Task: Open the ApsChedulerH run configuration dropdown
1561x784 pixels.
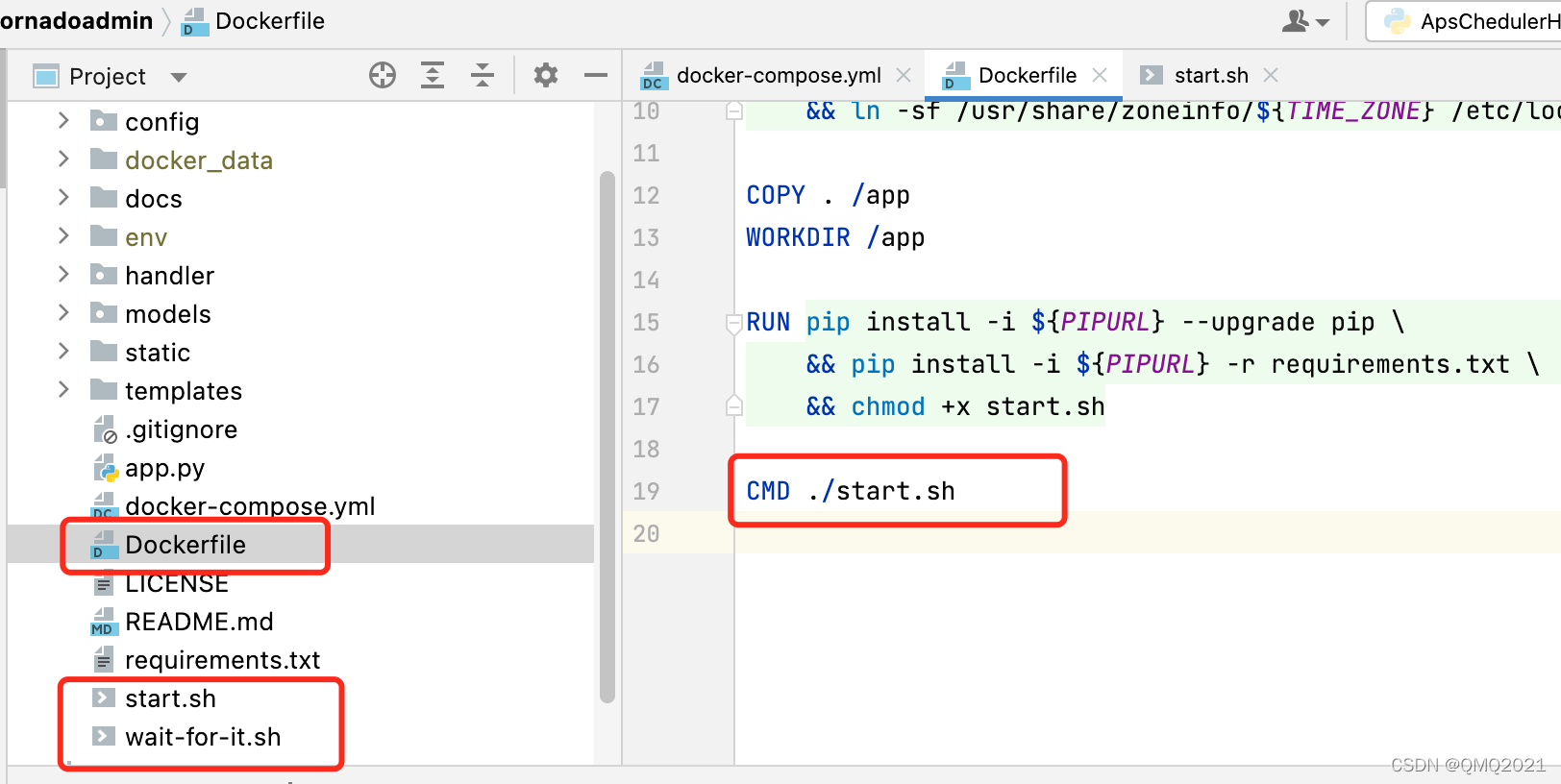Action: (1464, 21)
